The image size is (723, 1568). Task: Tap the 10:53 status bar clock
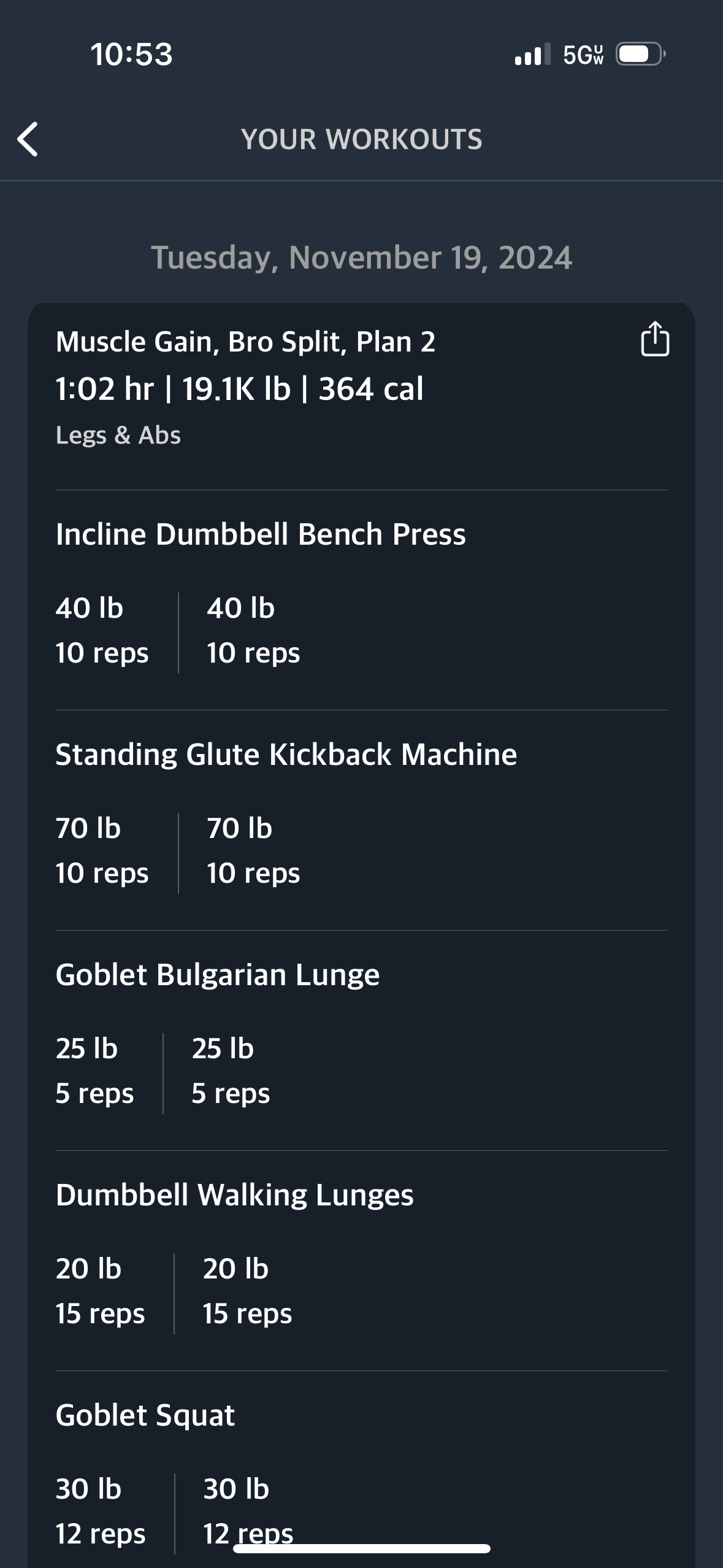[131, 55]
